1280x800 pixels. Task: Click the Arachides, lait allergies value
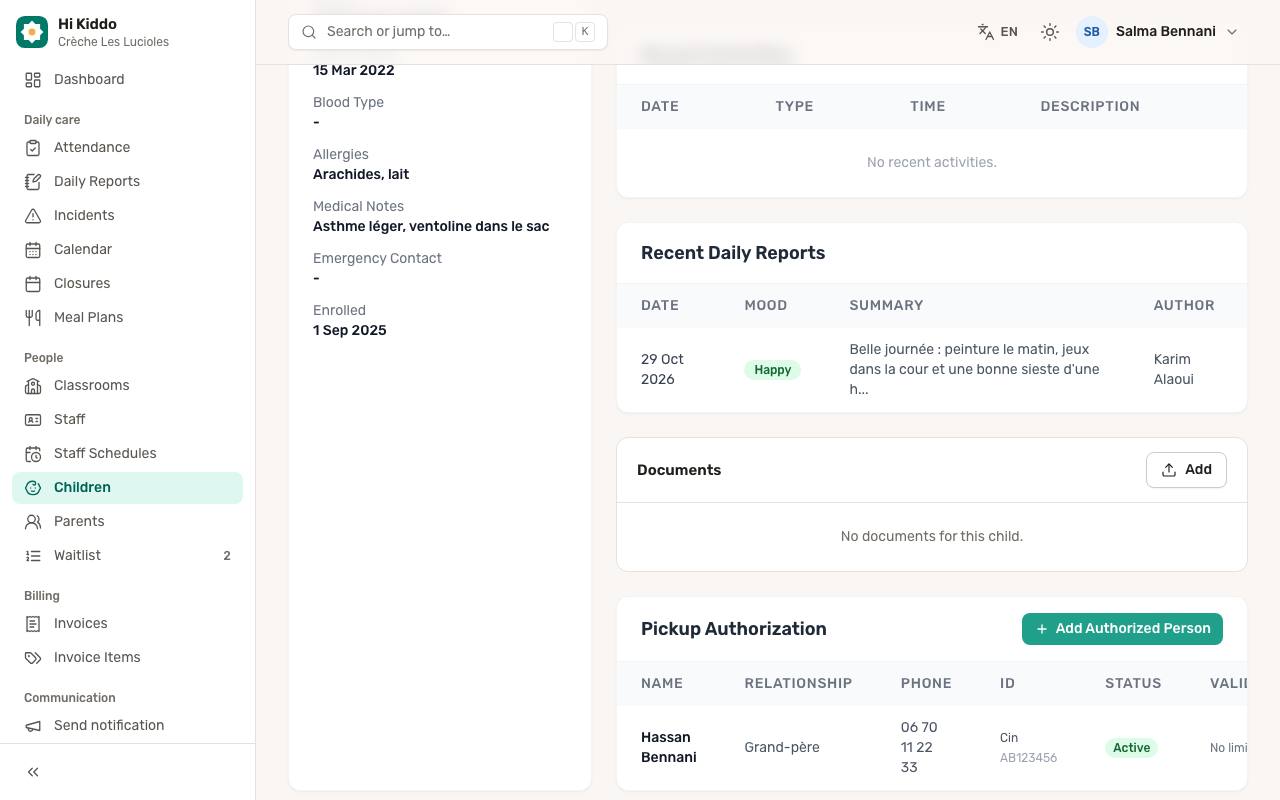pos(361,174)
